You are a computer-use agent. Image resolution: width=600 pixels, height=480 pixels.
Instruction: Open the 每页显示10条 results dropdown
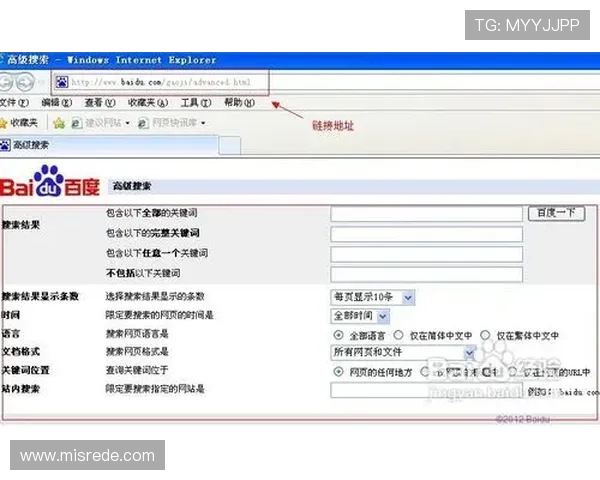[373, 297]
